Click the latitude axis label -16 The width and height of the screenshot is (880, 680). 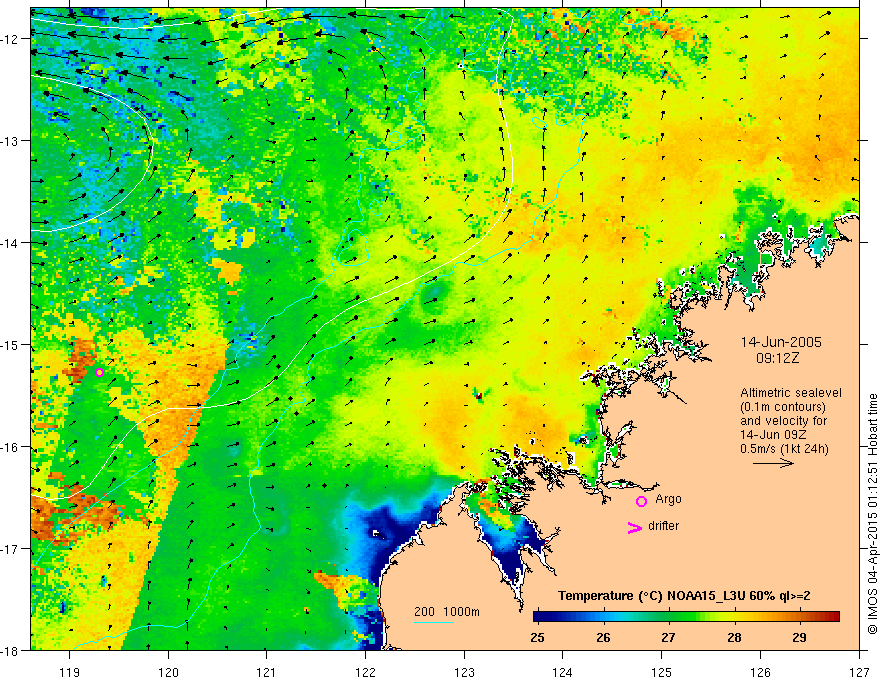pos(10,447)
